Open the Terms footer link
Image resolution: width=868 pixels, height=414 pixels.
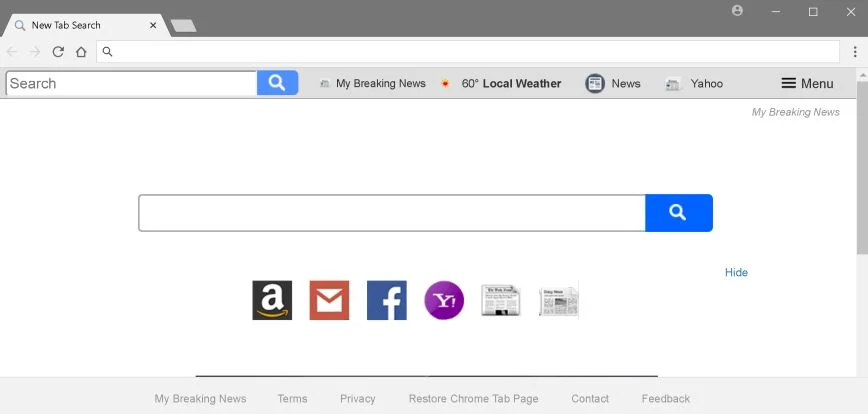tap(292, 399)
